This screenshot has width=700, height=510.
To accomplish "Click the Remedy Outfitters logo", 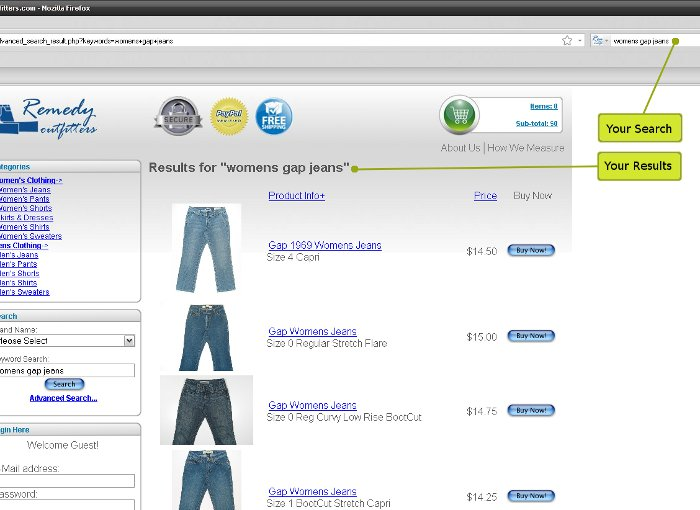I will tap(48, 117).
